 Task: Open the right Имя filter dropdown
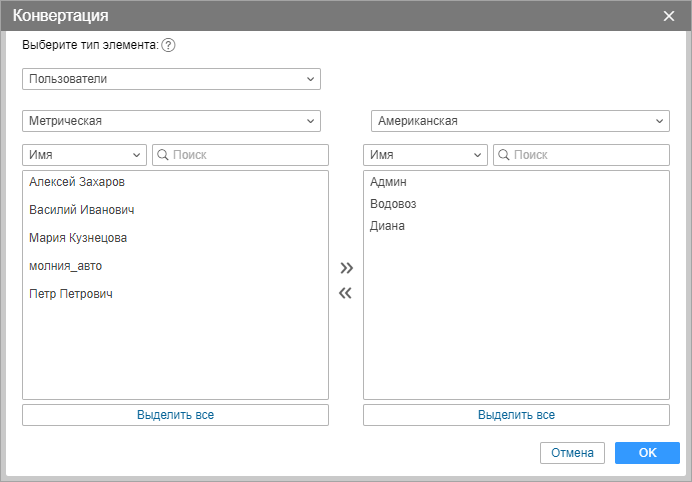425,155
